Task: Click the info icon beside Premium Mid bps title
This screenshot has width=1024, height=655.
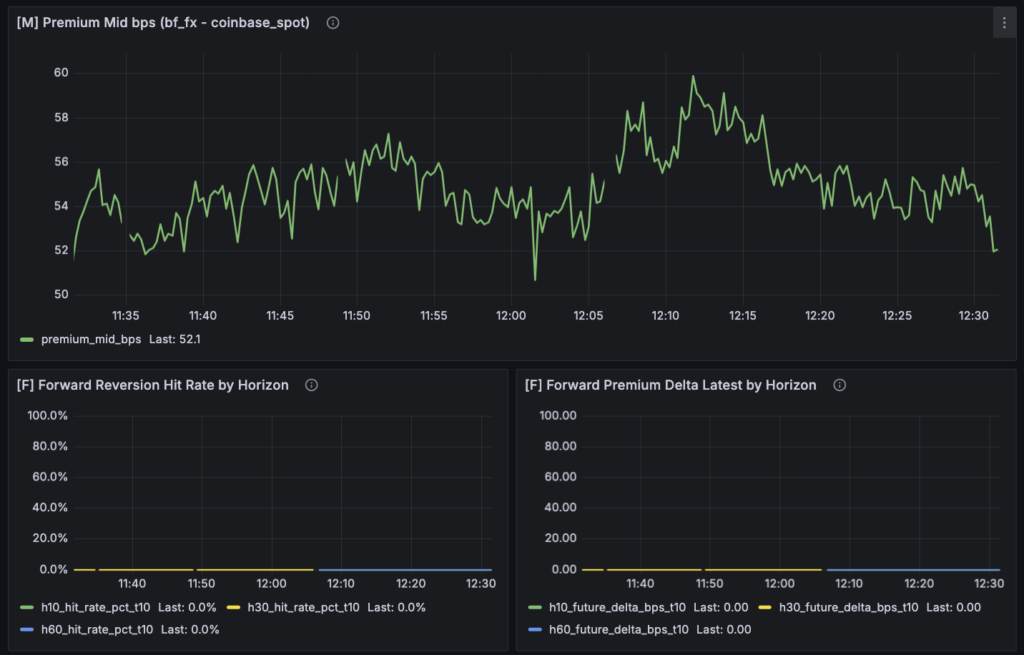Action: pyautogui.click(x=333, y=23)
